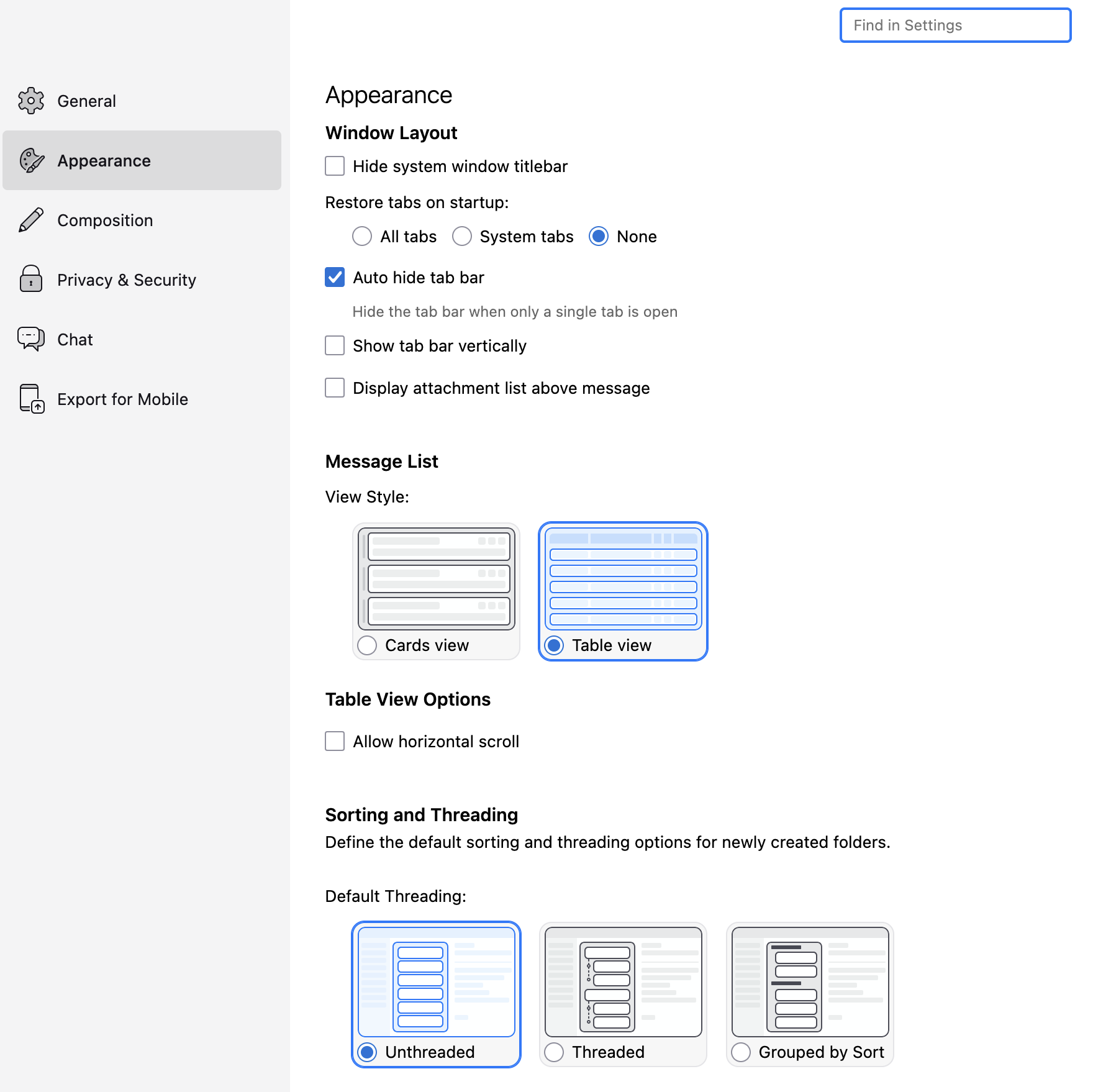Uncheck Auto hide tab bar
The image size is (1093, 1092).
[335, 277]
